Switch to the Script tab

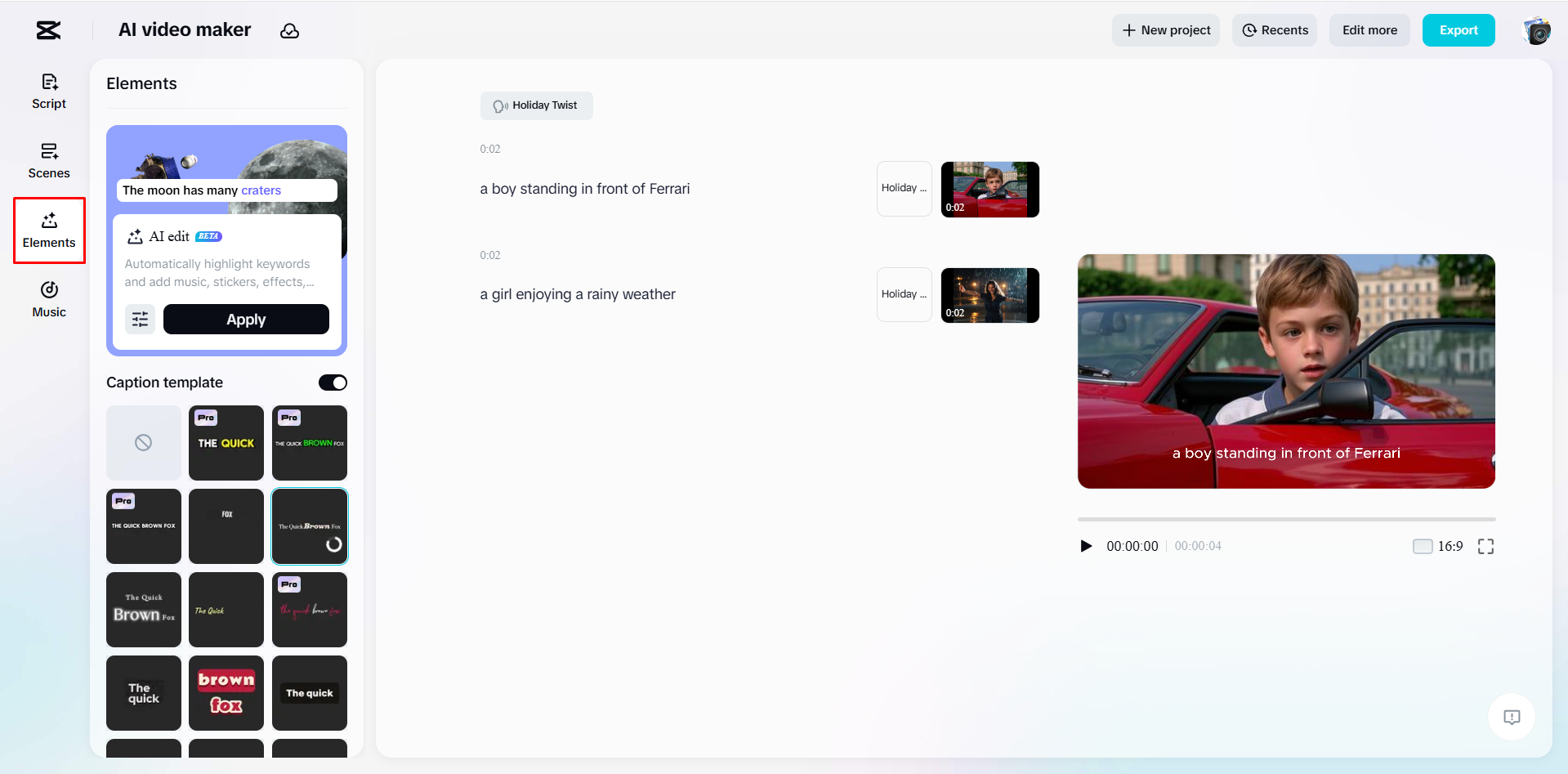(x=49, y=91)
